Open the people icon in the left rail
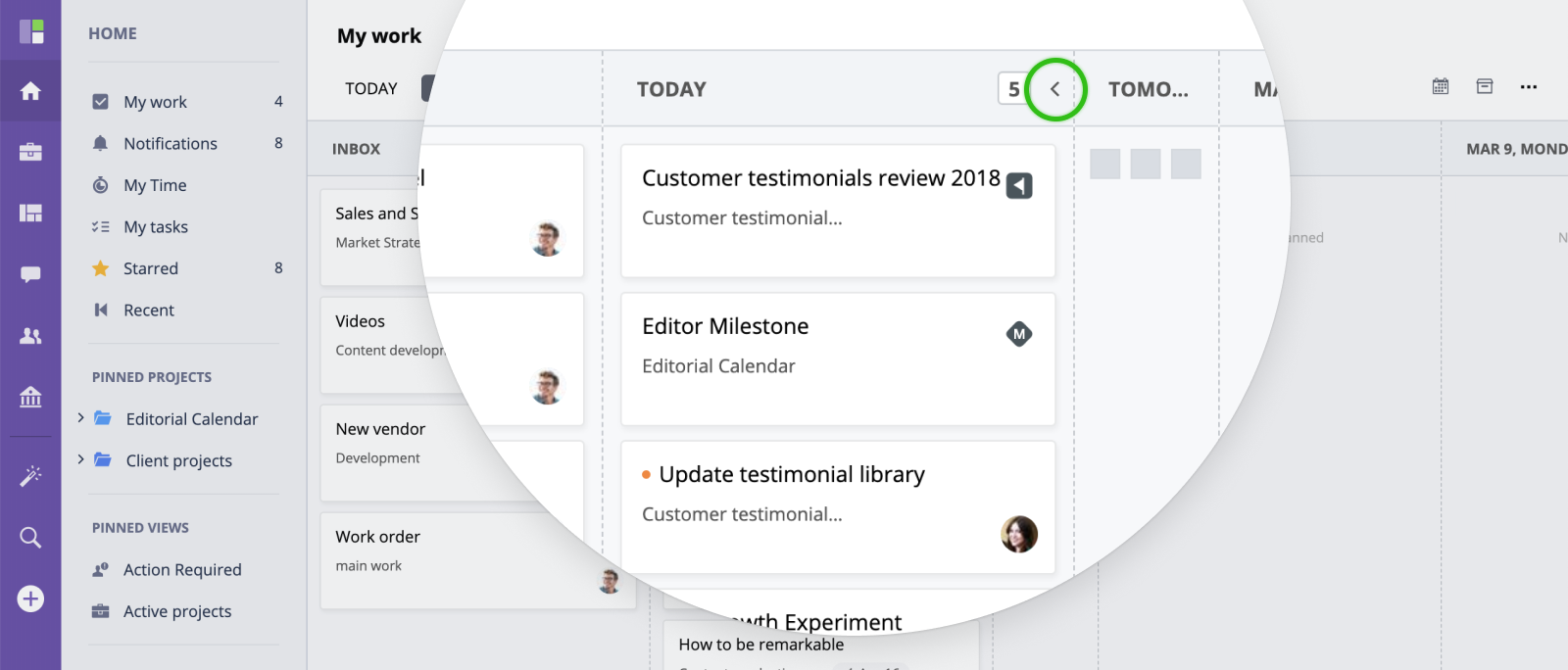 click(x=30, y=336)
